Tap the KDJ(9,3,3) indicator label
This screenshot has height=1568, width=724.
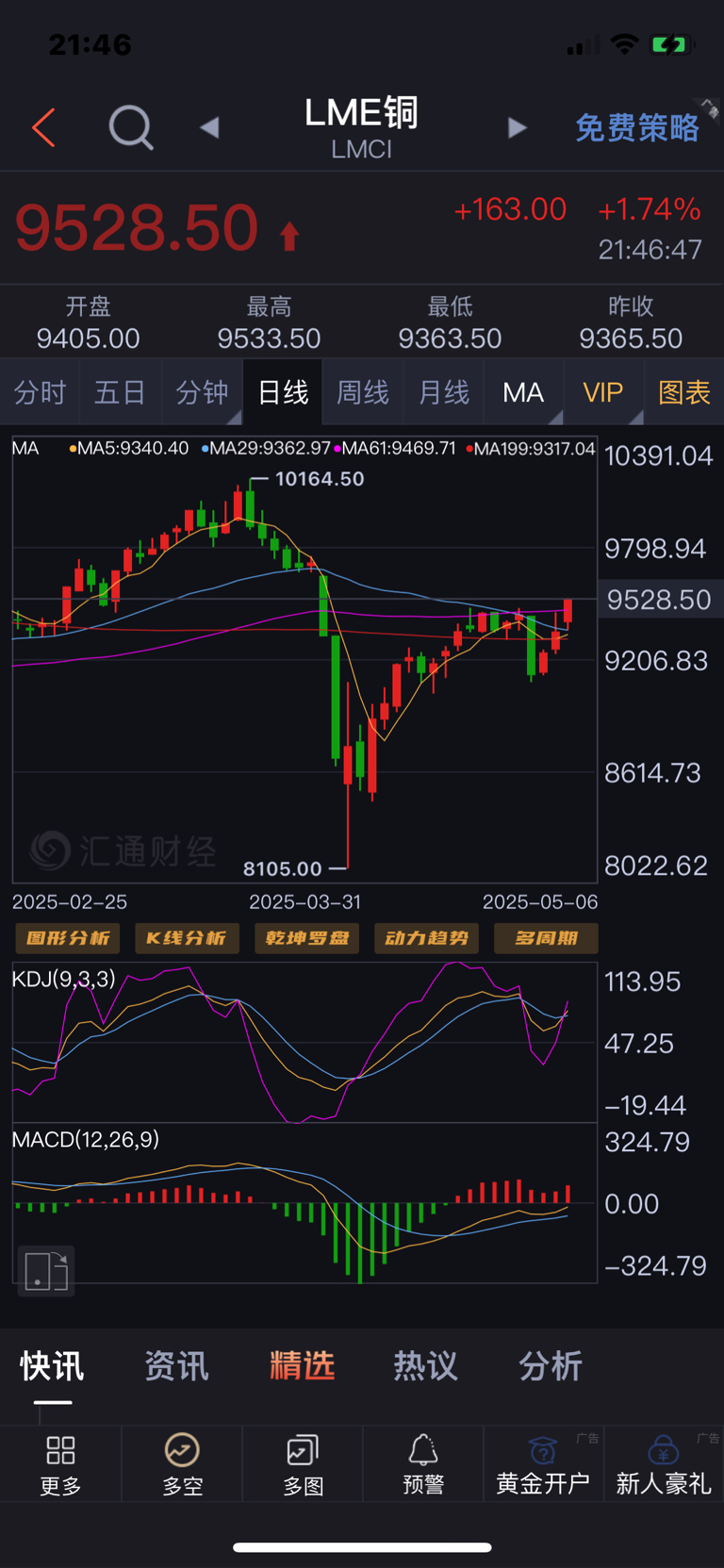pos(64,979)
